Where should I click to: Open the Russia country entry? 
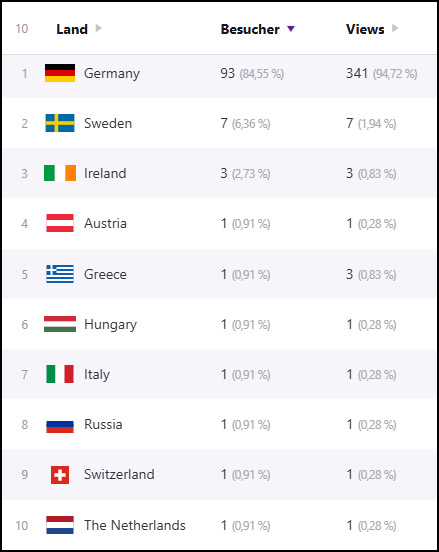coord(103,425)
